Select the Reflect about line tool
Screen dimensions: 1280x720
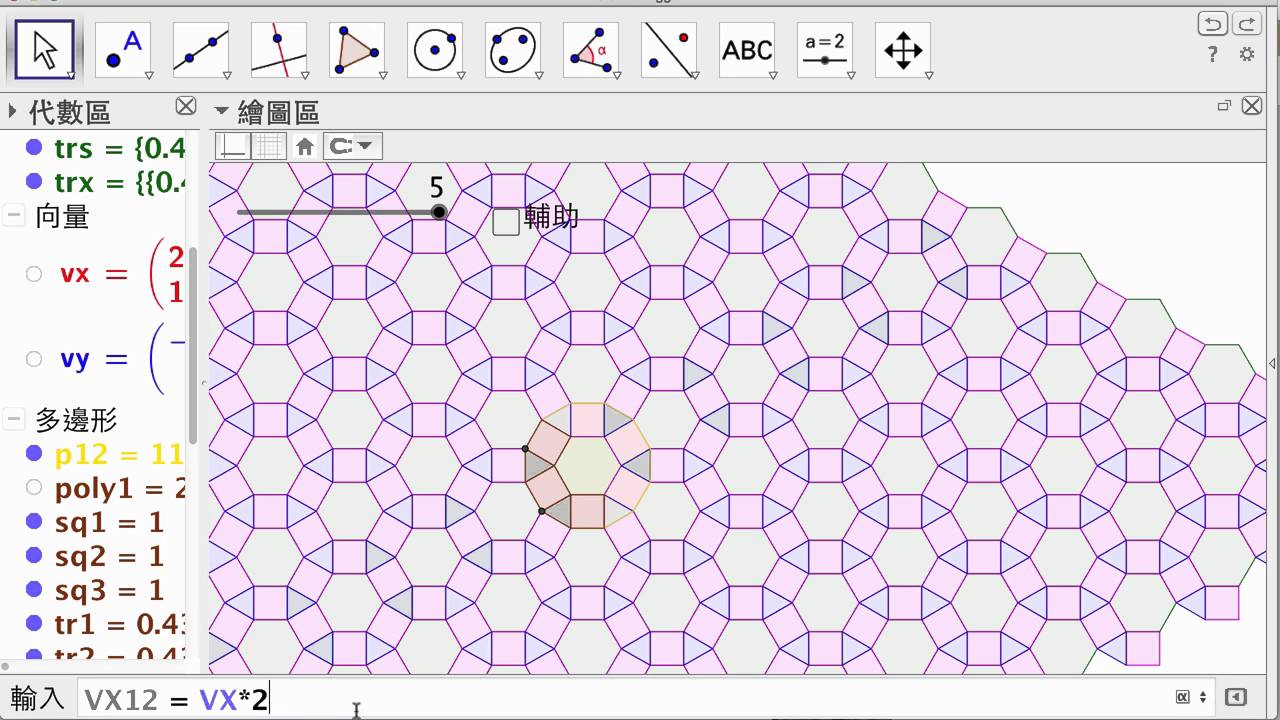[x=669, y=49]
